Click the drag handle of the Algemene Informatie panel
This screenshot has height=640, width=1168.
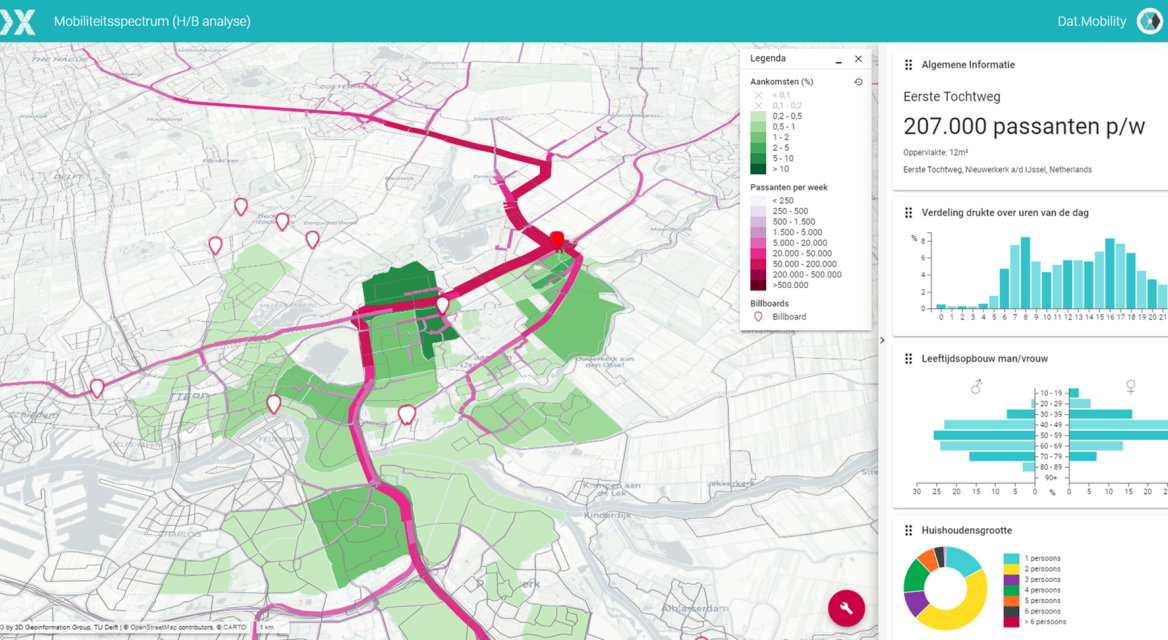coord(908,64)
